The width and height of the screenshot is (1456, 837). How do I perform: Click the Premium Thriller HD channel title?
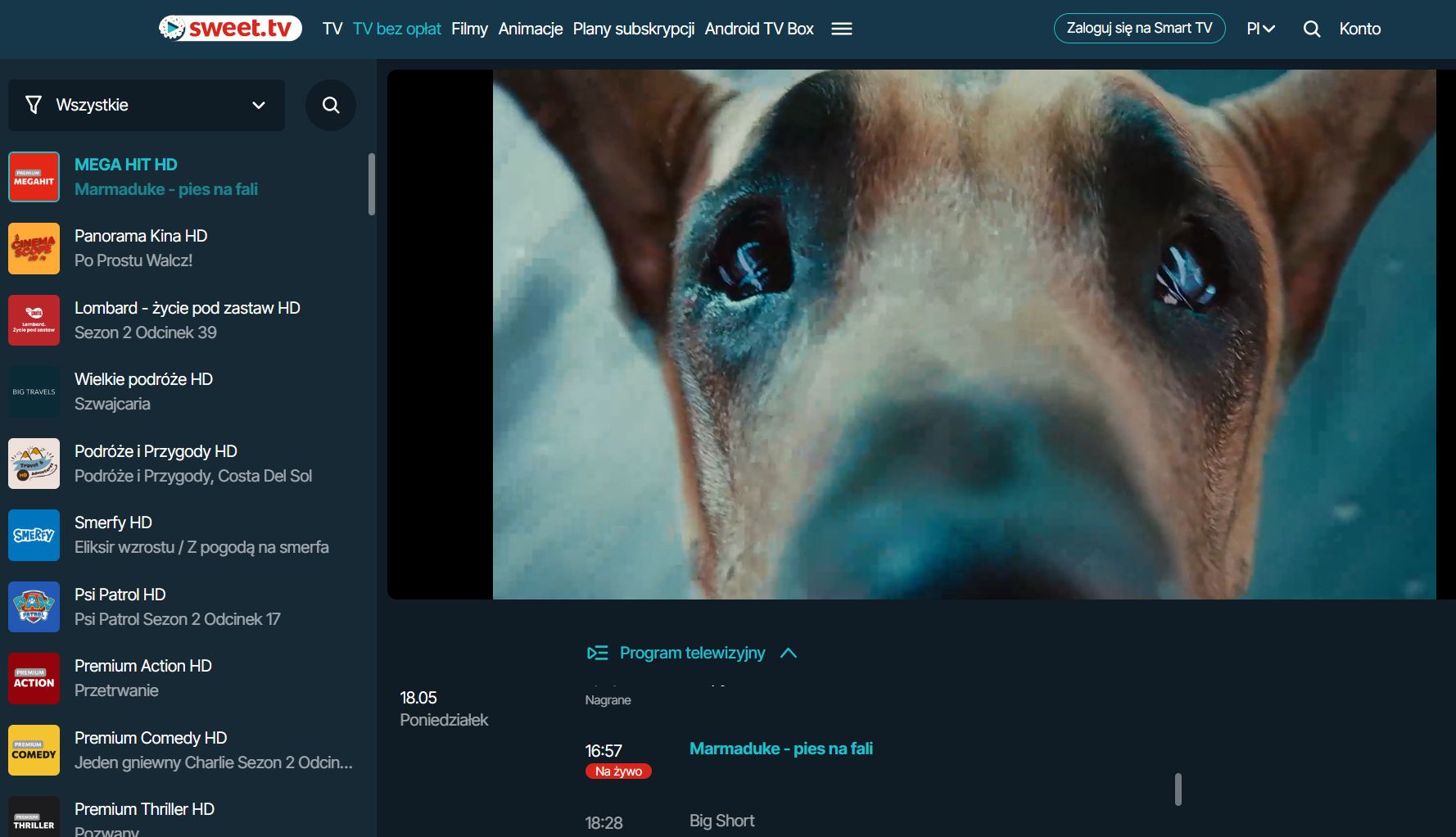[x=144, y=809]
